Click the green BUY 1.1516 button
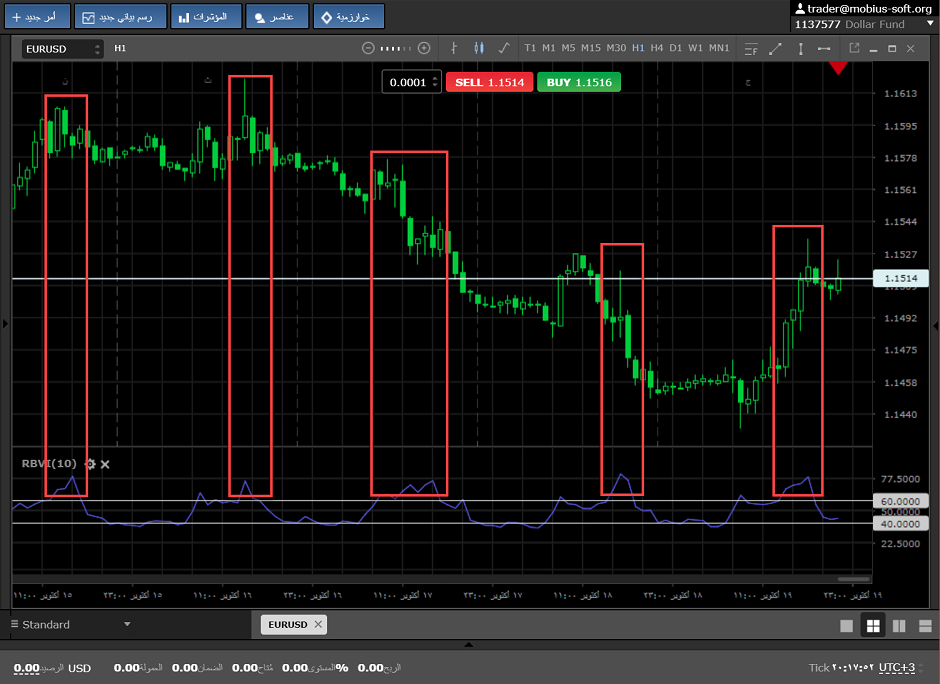The image size is (940, 684). pos(579,82)
